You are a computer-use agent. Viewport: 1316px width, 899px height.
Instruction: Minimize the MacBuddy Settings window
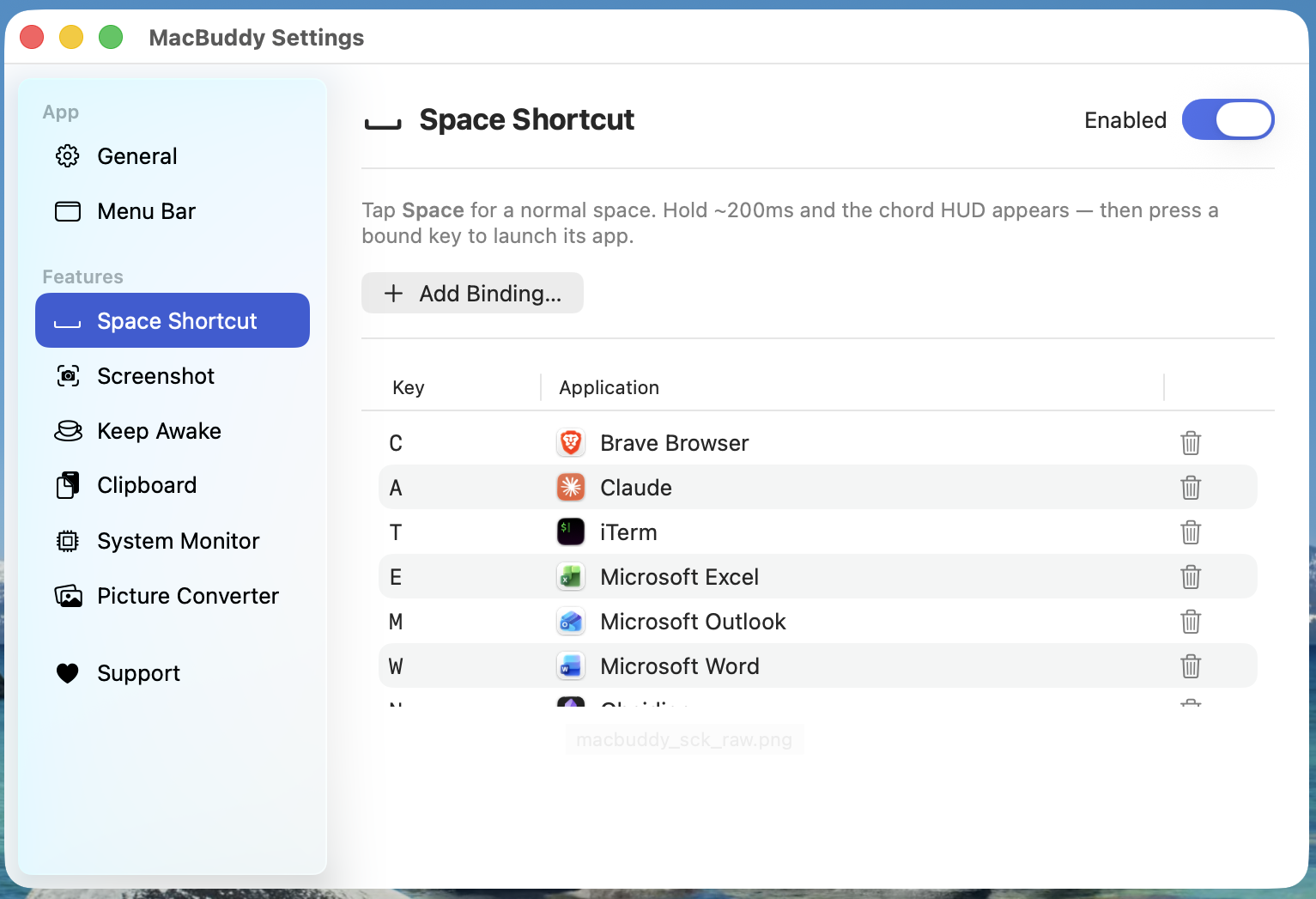pos(71,37)
